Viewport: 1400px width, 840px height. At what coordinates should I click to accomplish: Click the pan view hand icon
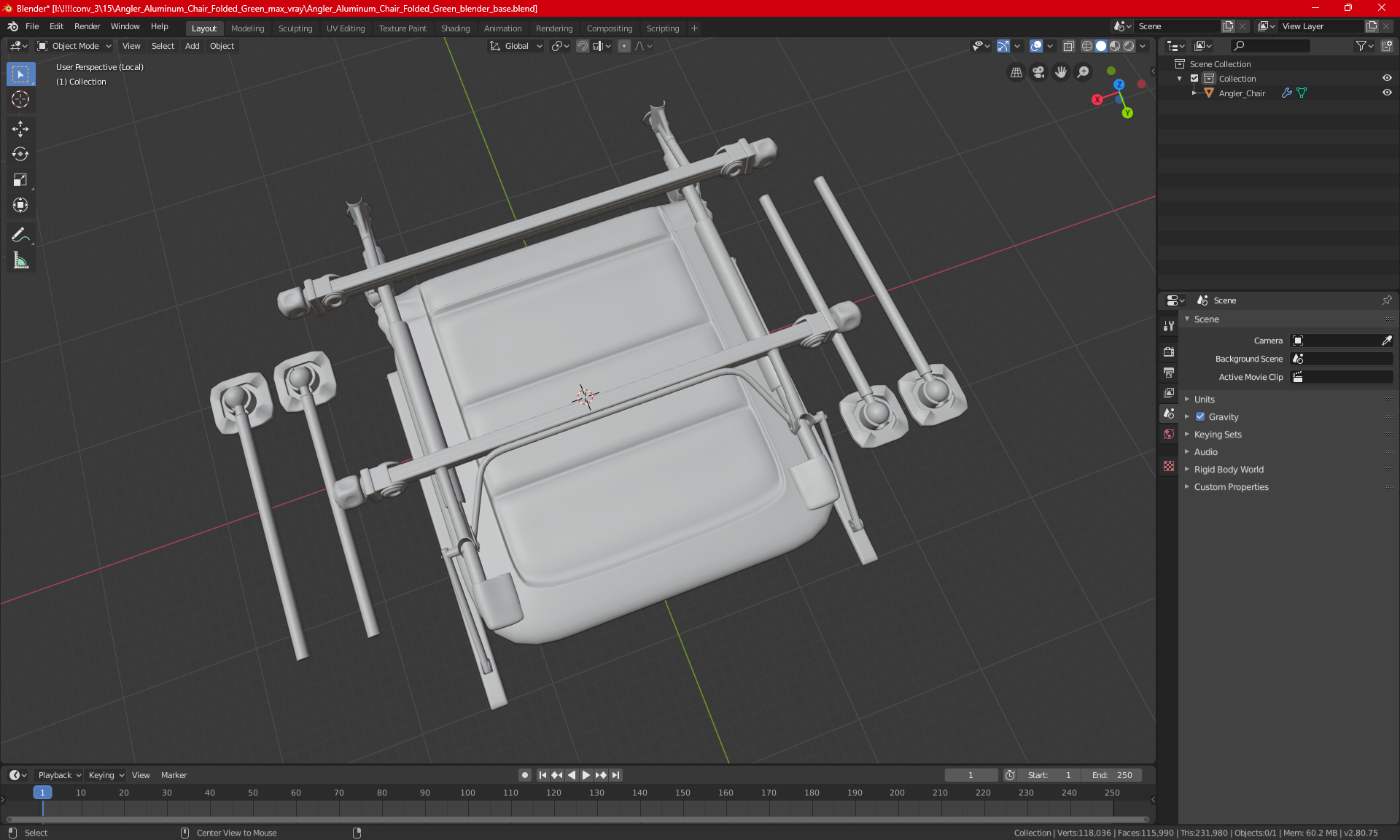point(1061,72)
